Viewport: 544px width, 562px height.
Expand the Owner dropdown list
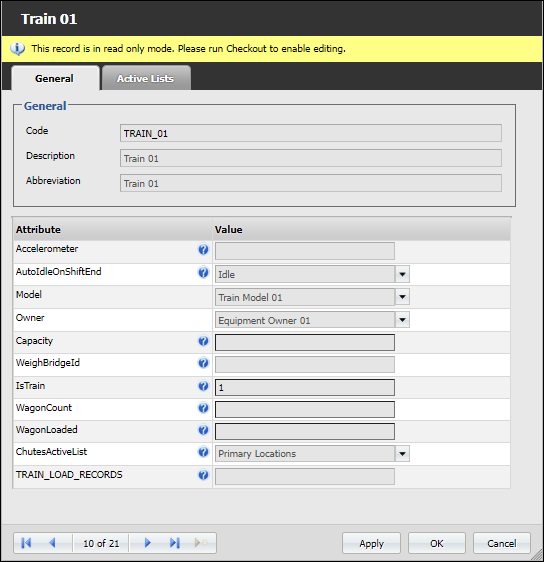[402, 320]
